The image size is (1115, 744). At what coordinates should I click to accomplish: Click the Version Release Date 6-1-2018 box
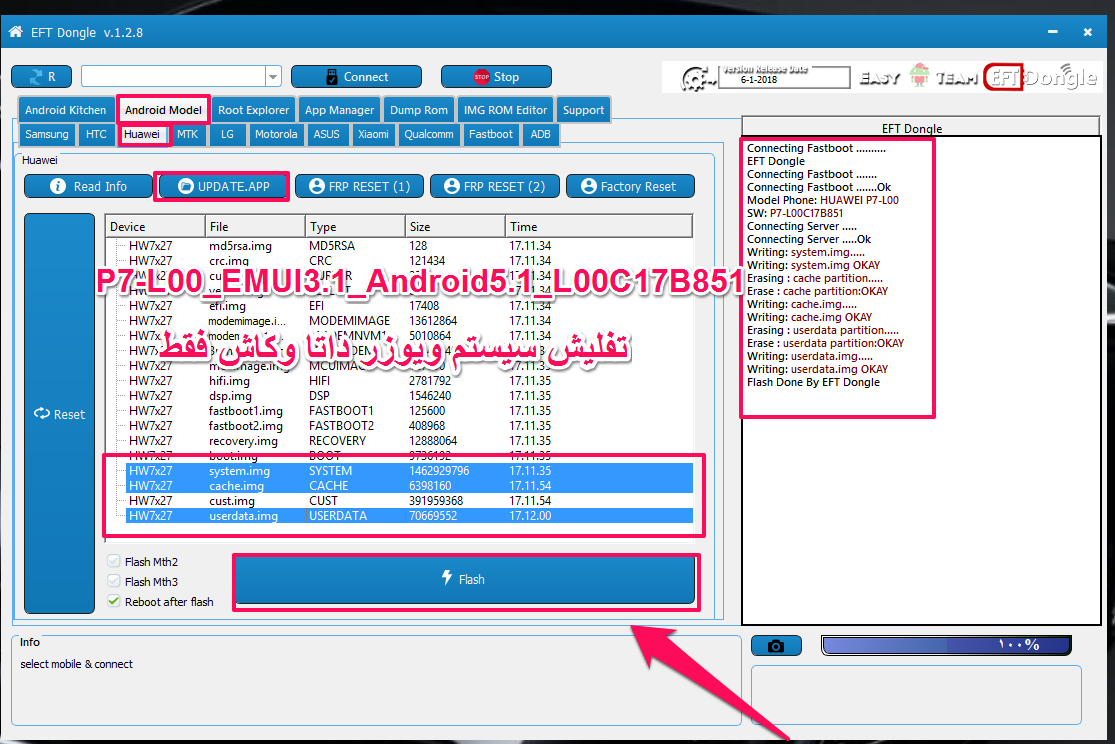pyautogui.click(x=784, y=76)
